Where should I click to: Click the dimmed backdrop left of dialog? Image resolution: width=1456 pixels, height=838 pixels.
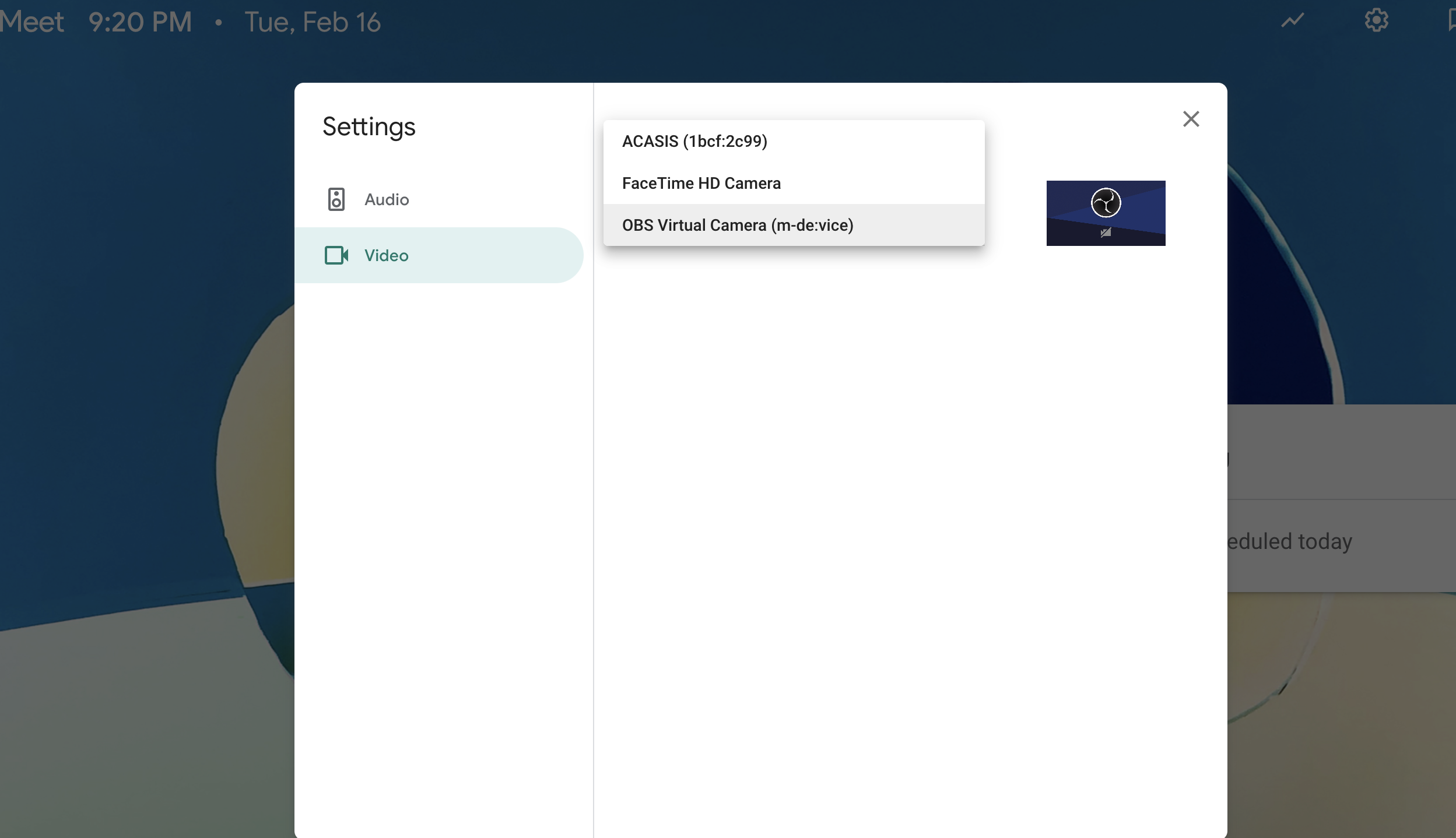tap(146, 408)
